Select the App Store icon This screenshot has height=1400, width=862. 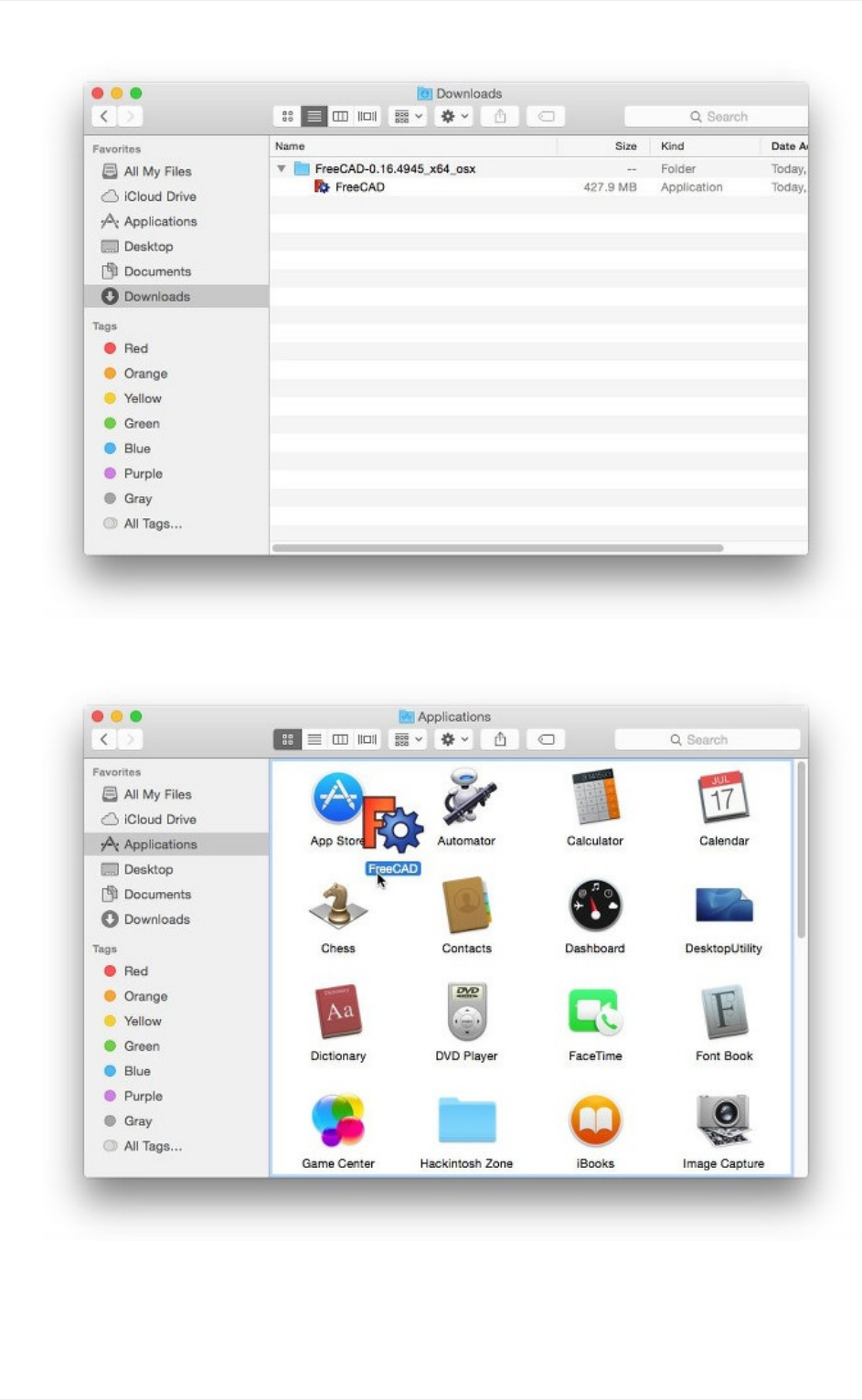(336, 797)
